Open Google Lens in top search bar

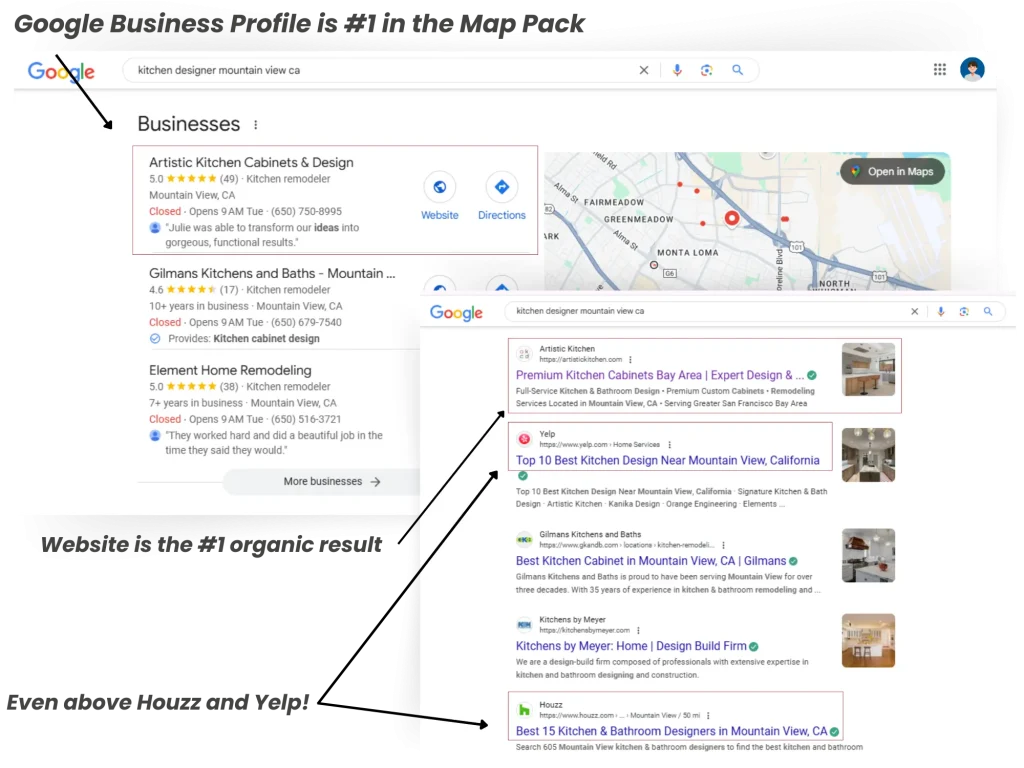[x=707, y=70]
